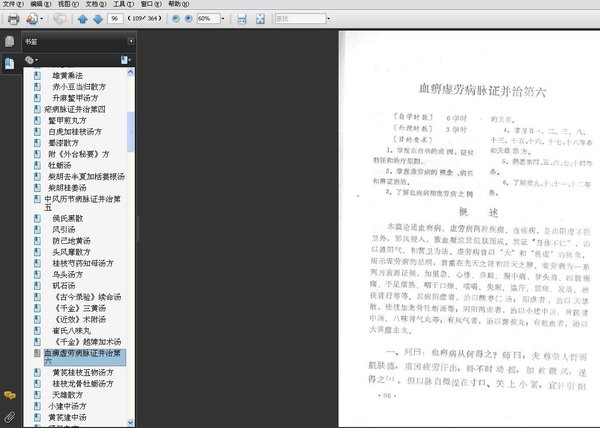This screenshot has width=600, height=428.
Task: Open bookmark 崔氏八味丸
Action: (71, 330)
